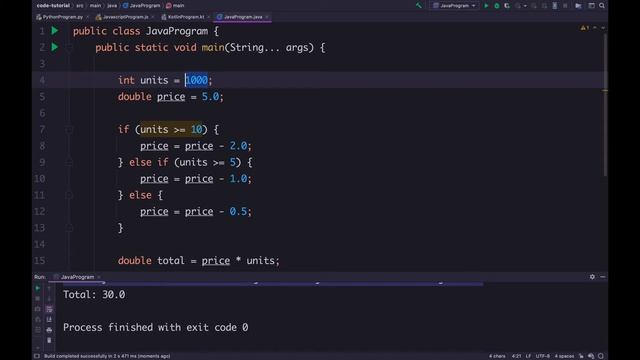Viewport: 640px width, 360px height.
Task: Open the Search Everywhere magnifier icon
Action: pyautogui.click(x=602, y=6)
